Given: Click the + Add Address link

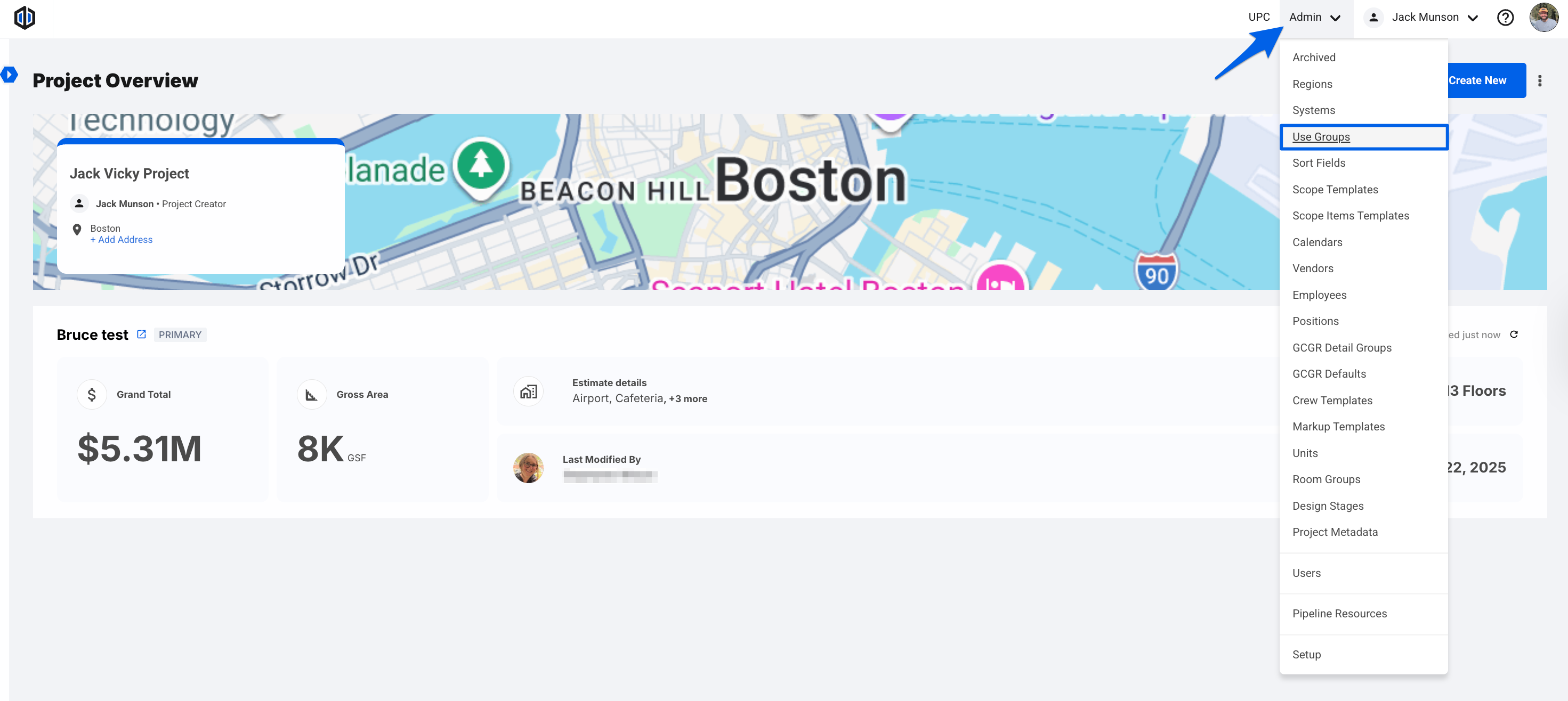Looking at the screenshot, I should (x=121, y=240).
